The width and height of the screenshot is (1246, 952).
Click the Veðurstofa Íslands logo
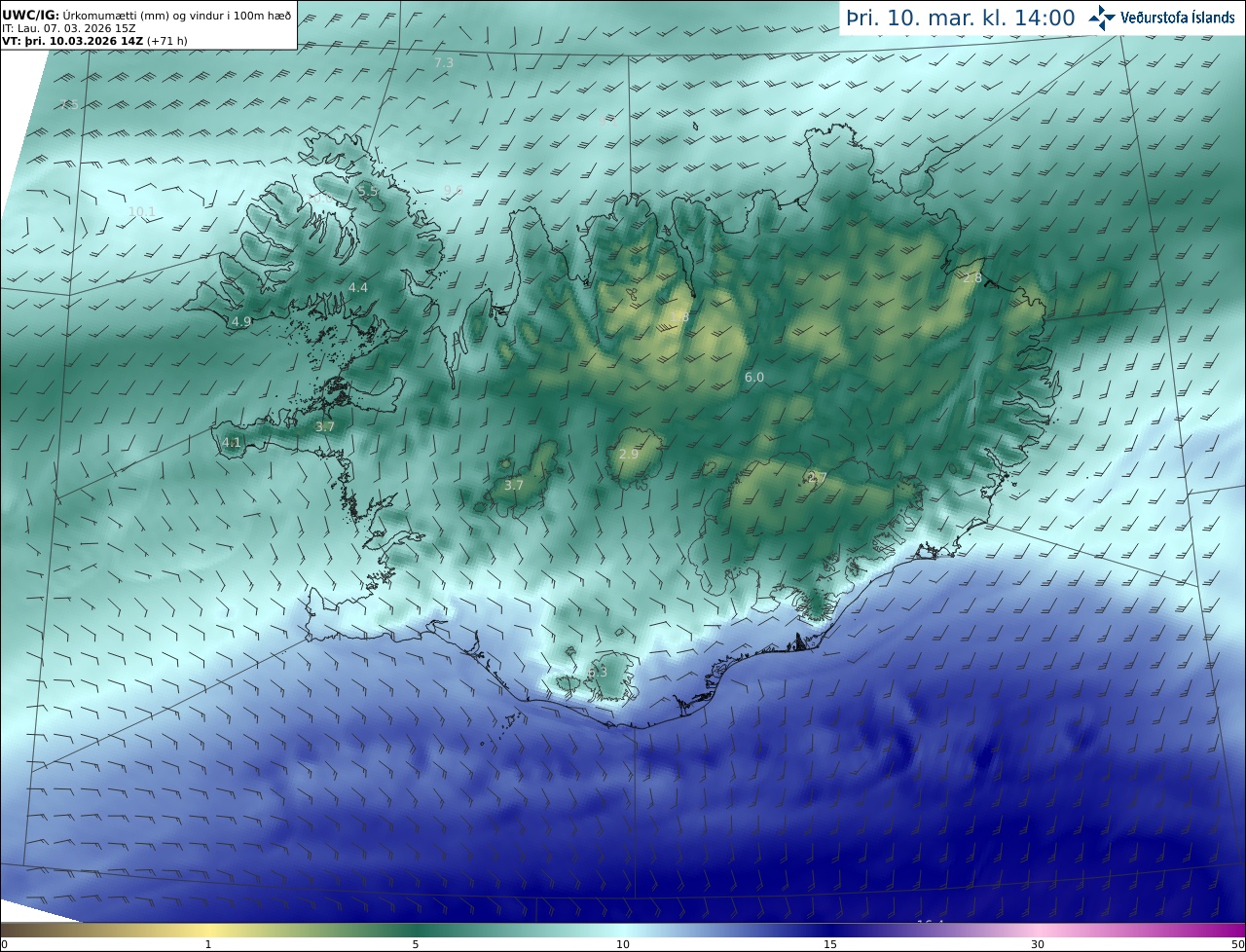tap(1161, 18)
